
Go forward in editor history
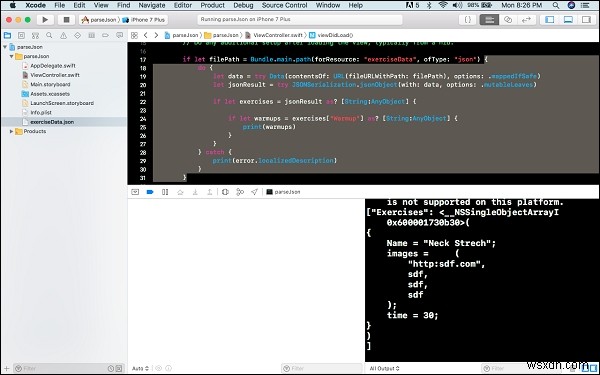156,35
